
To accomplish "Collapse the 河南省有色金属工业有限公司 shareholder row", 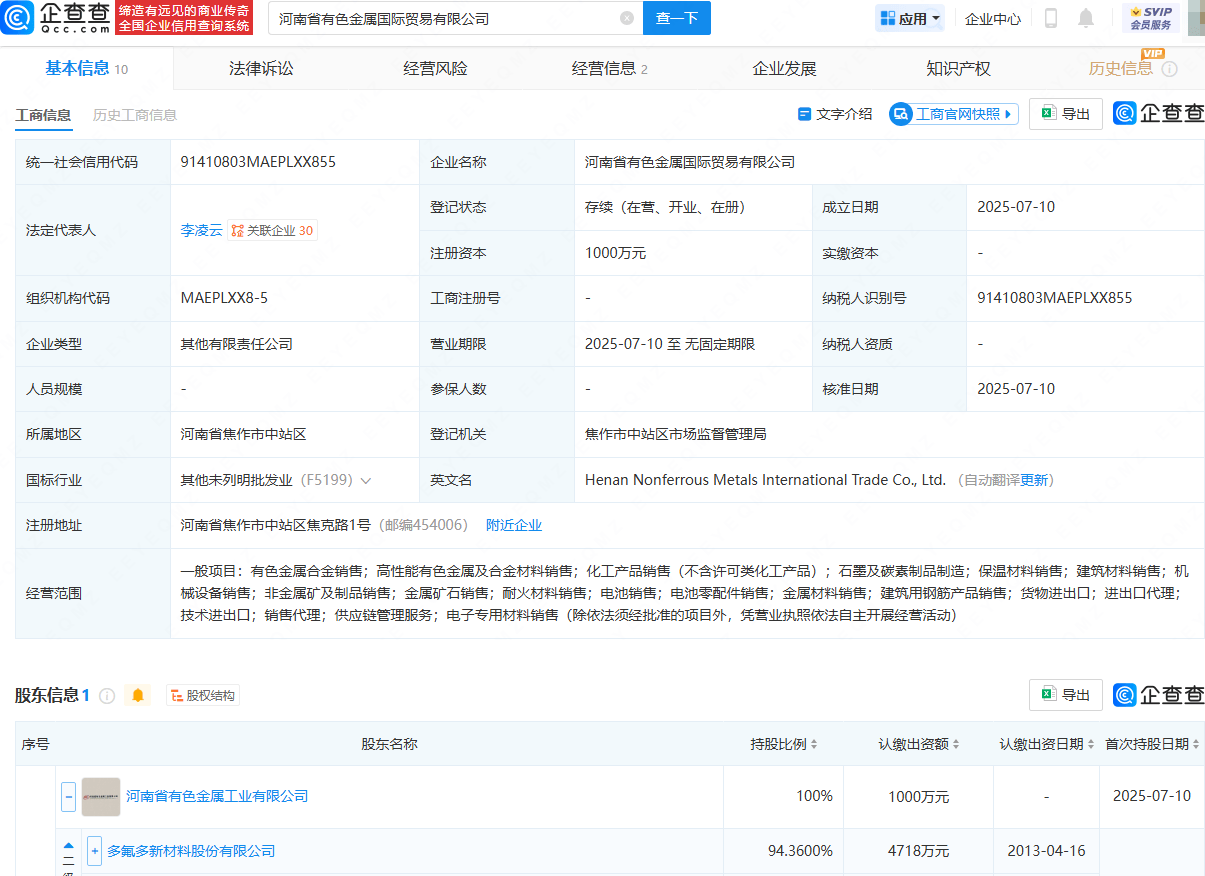I will tap(69, 797).
